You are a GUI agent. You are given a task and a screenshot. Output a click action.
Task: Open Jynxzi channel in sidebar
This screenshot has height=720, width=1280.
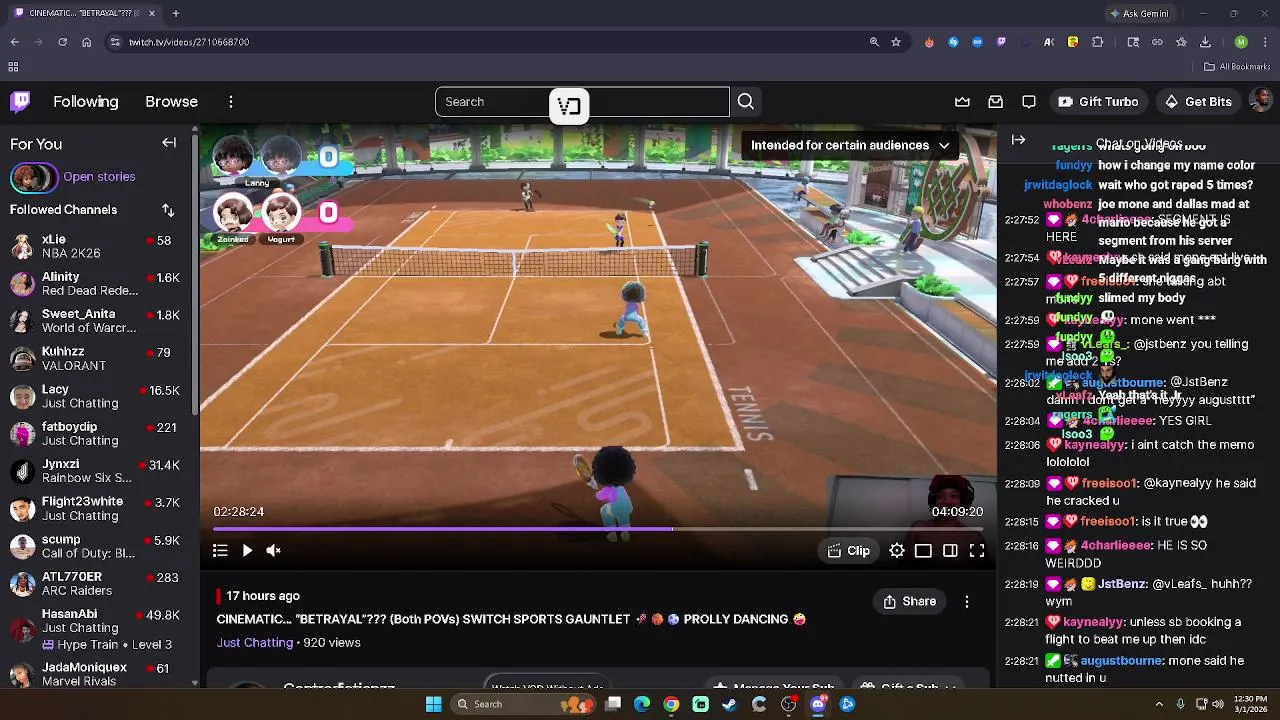95,471
